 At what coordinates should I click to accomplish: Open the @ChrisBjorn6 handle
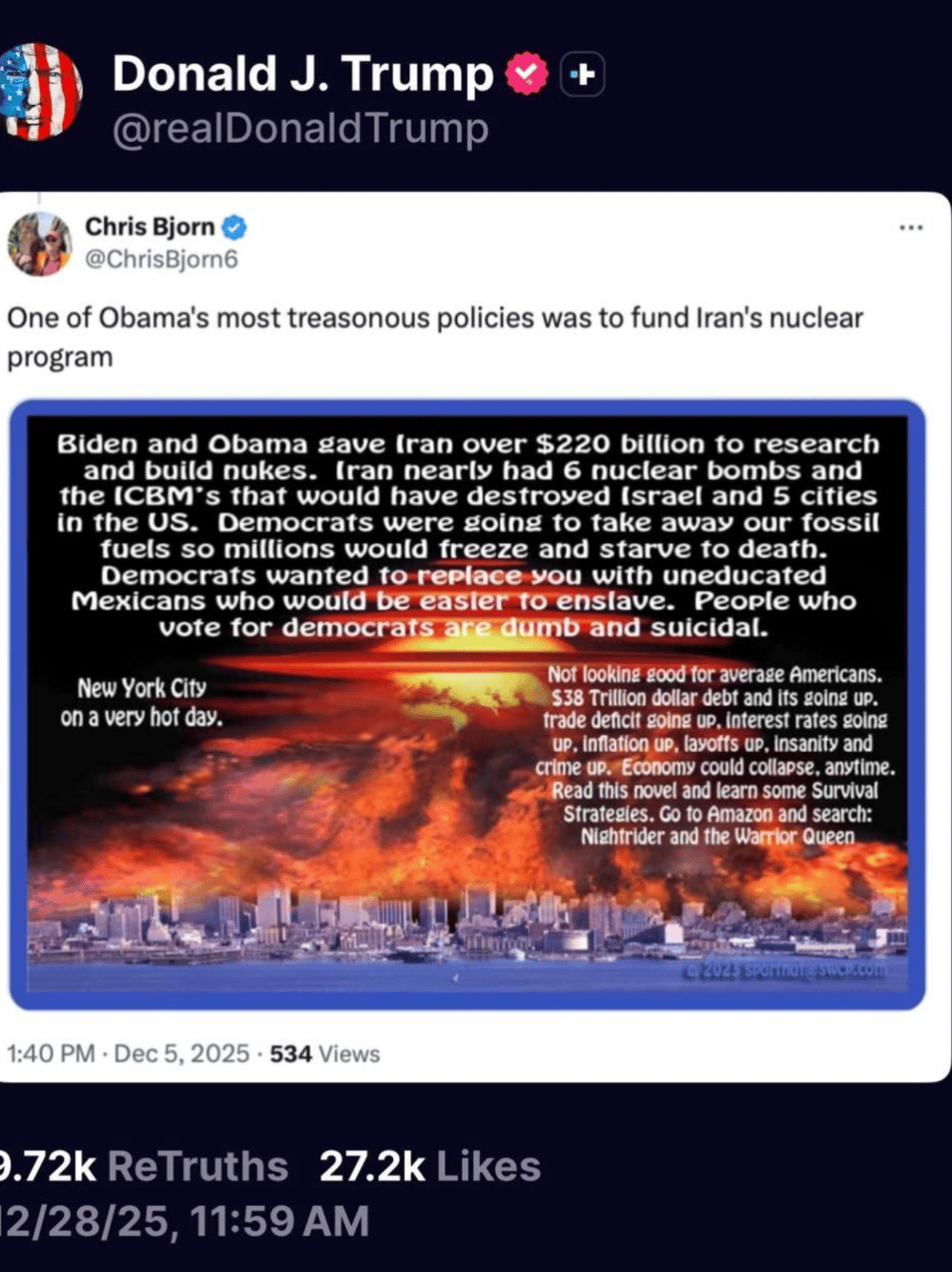coord(161,259)
